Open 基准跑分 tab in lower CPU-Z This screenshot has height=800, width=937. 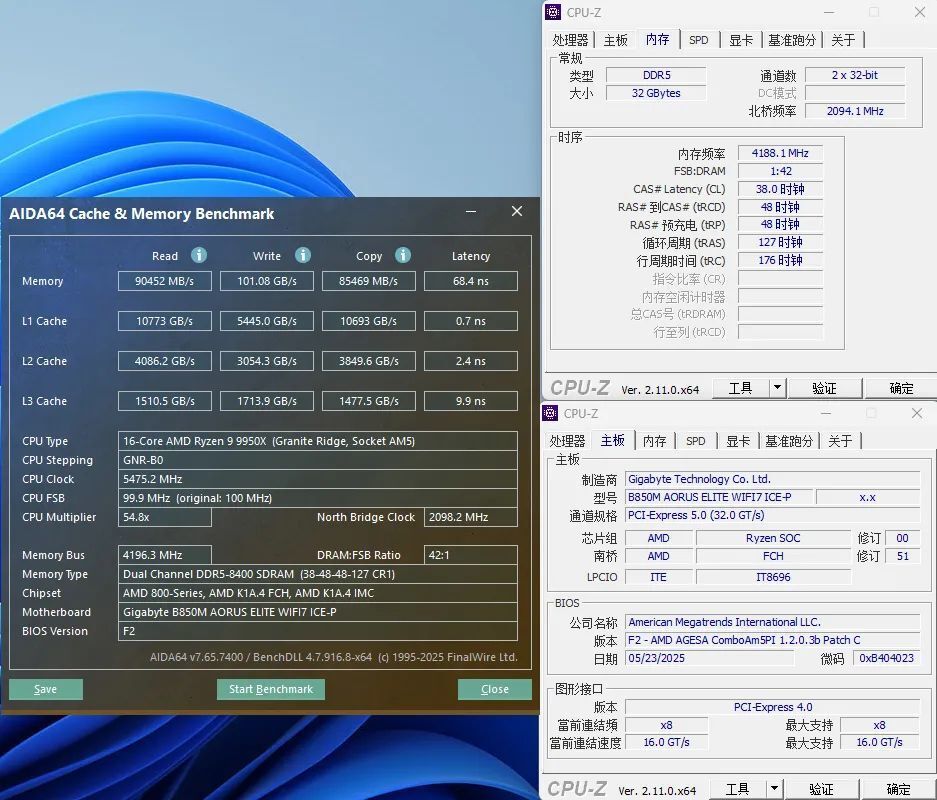(789, 441)
